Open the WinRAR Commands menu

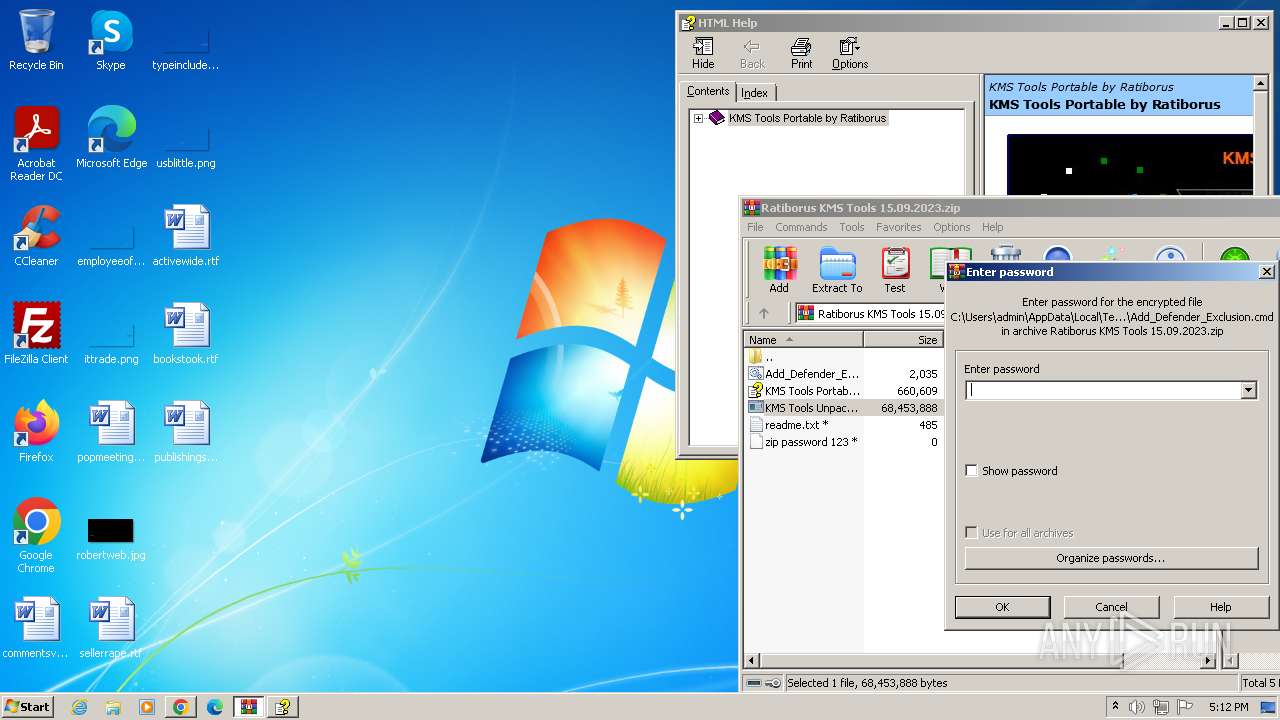pos(801,227)
